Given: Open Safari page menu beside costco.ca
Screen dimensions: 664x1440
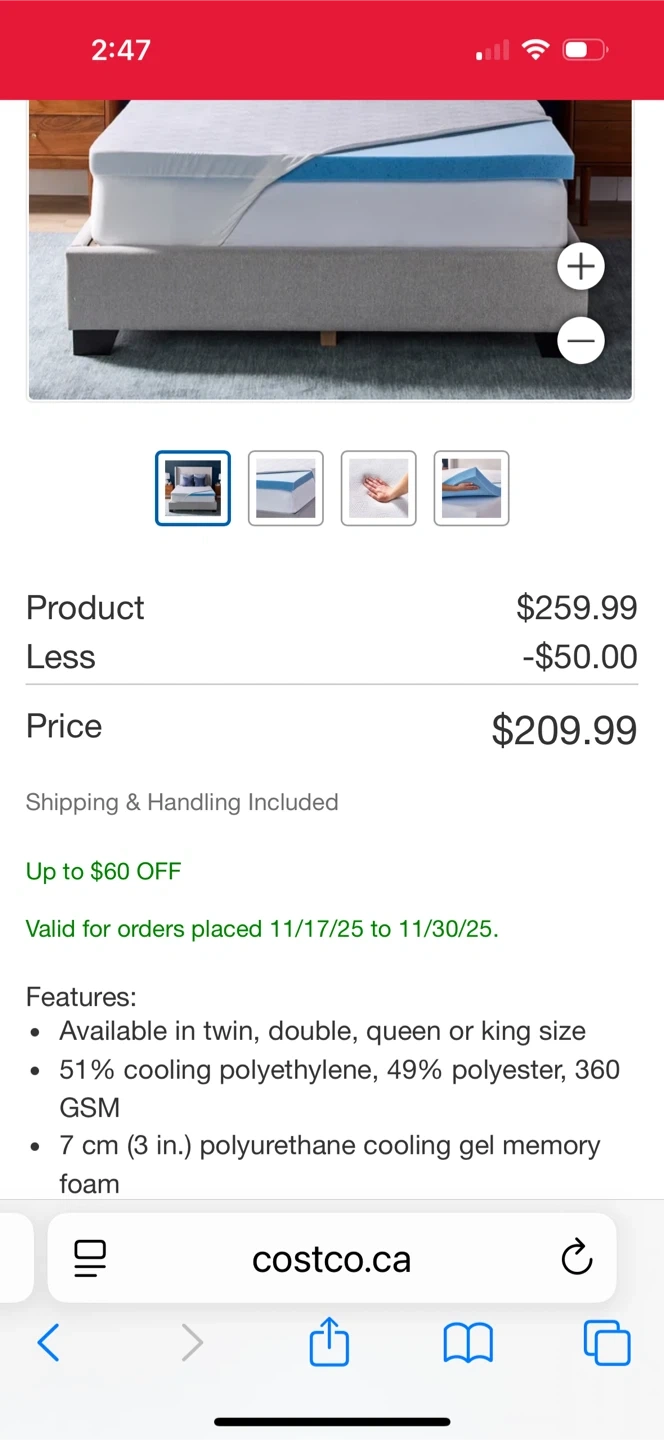Looking at the screenshot, I should (x=90, y=1258).
